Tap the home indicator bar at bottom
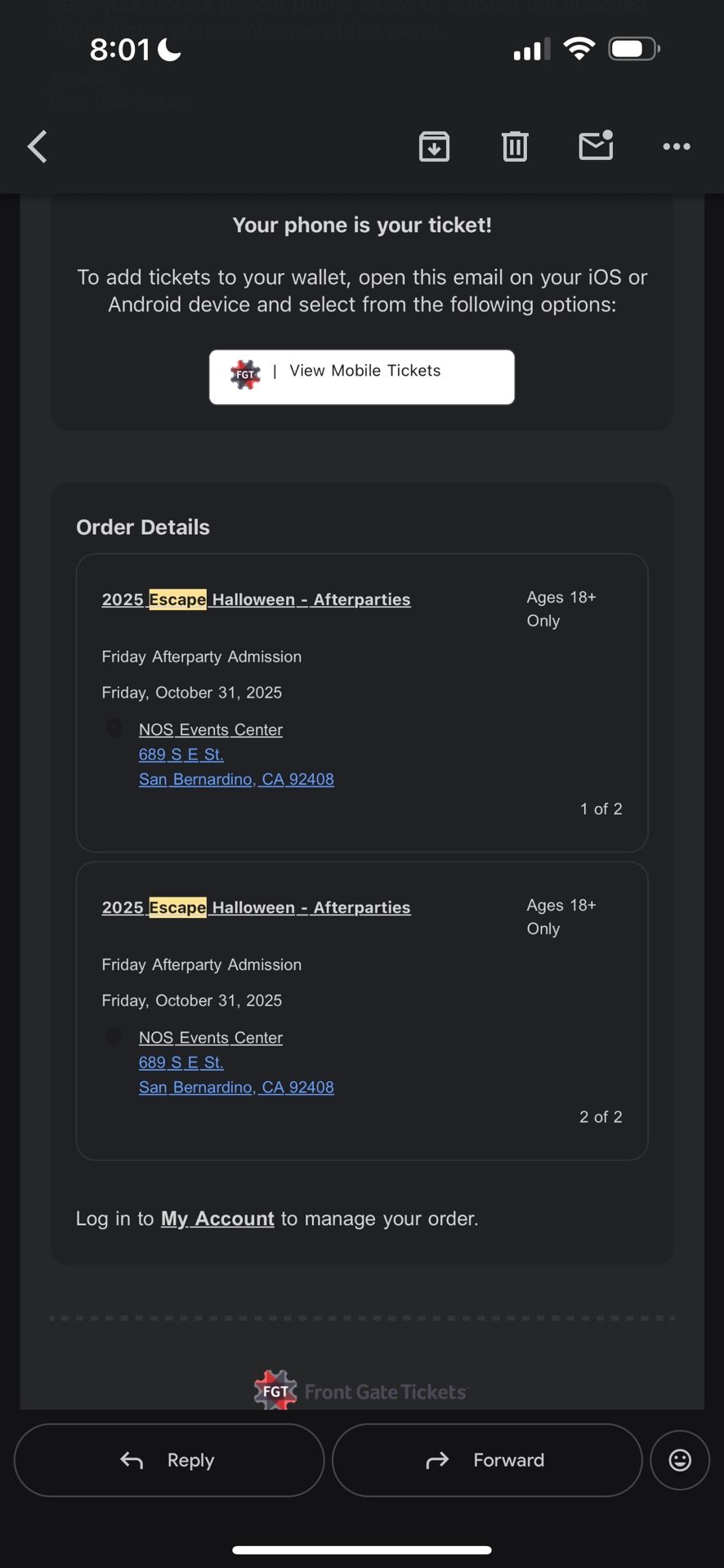 [x=362, y=1549]
